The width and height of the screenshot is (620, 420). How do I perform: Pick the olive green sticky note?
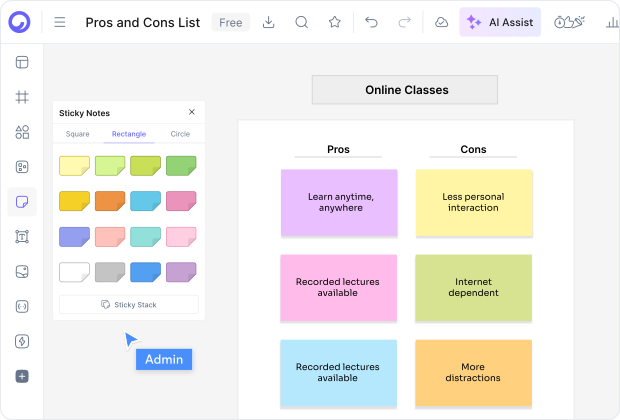[x=146, y=166]
